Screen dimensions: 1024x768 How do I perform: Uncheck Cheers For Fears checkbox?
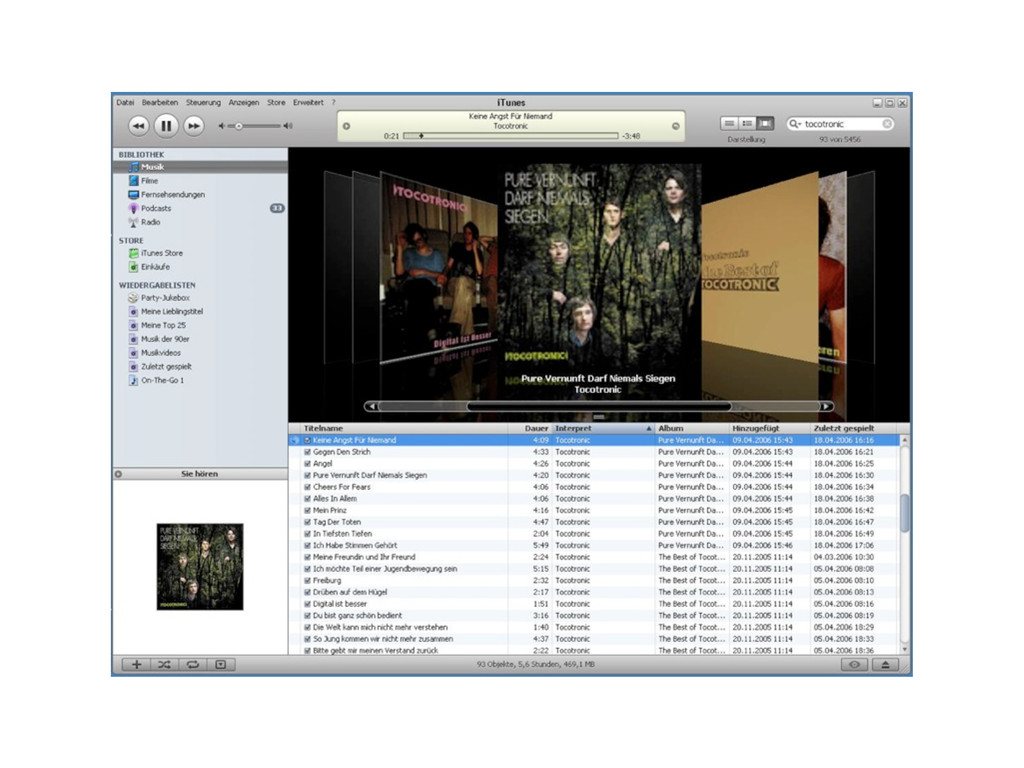308,487
